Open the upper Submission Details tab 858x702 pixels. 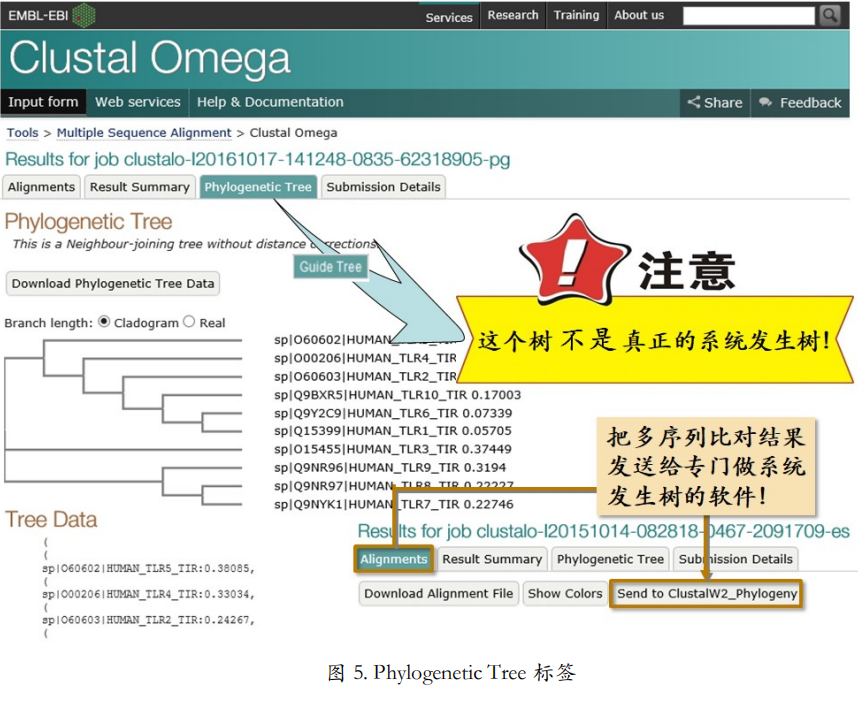384,187
